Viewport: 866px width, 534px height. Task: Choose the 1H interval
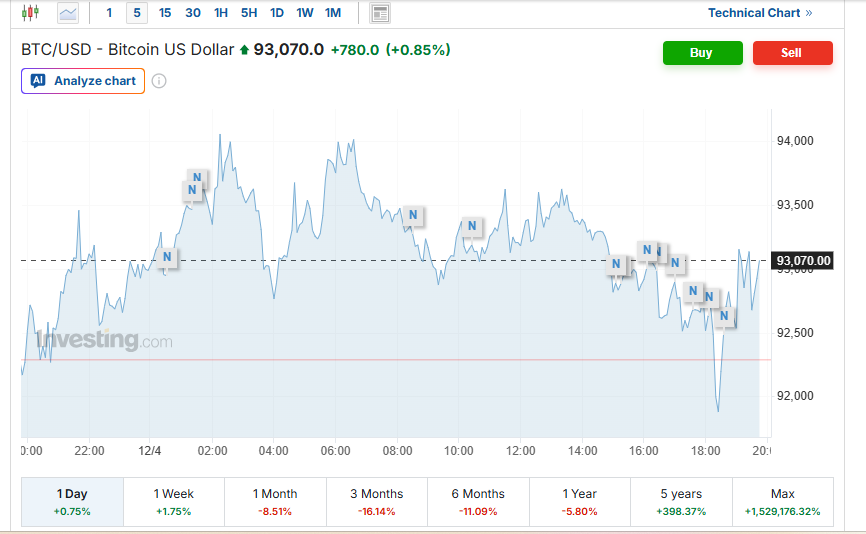pos(221,13)
